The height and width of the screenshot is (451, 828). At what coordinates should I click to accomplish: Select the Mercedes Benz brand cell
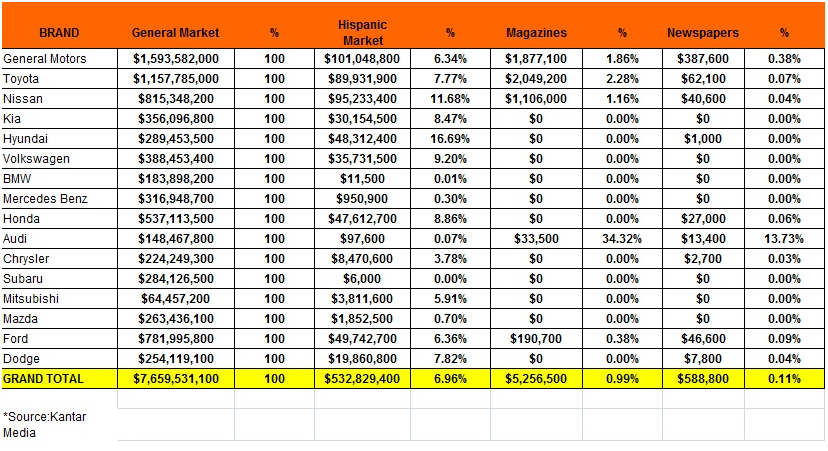click(x=59, y=199)
